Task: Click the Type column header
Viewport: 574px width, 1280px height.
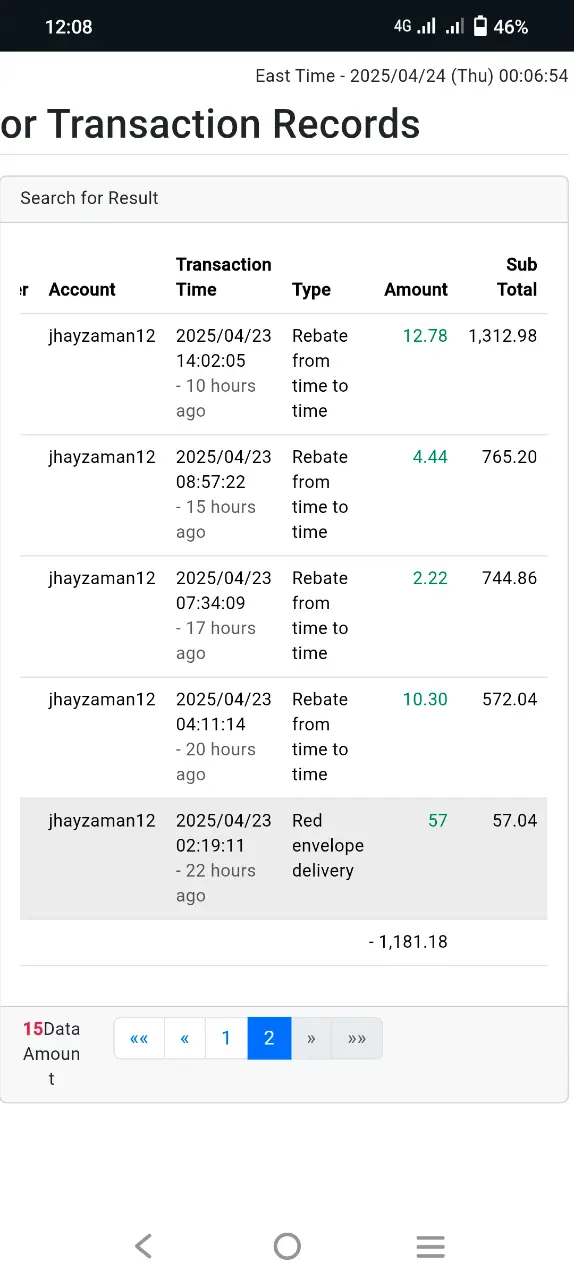Action: click(x=311, y=290)
